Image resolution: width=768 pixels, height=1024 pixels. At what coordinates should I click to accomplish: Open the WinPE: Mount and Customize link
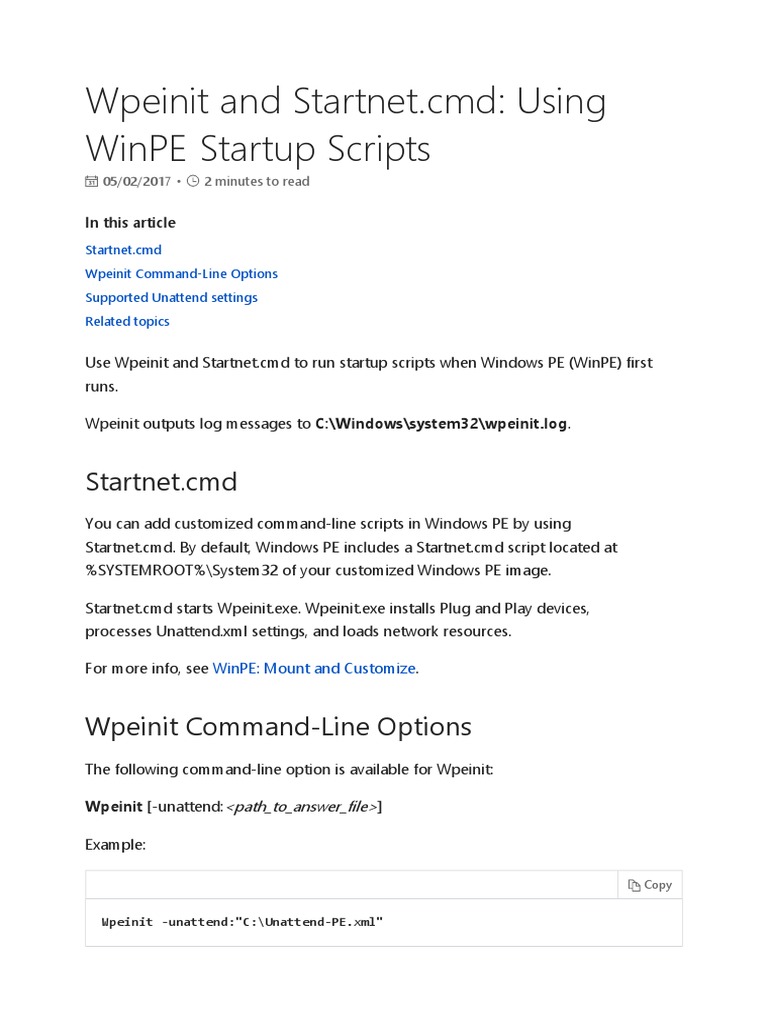[x=314, y=668]
